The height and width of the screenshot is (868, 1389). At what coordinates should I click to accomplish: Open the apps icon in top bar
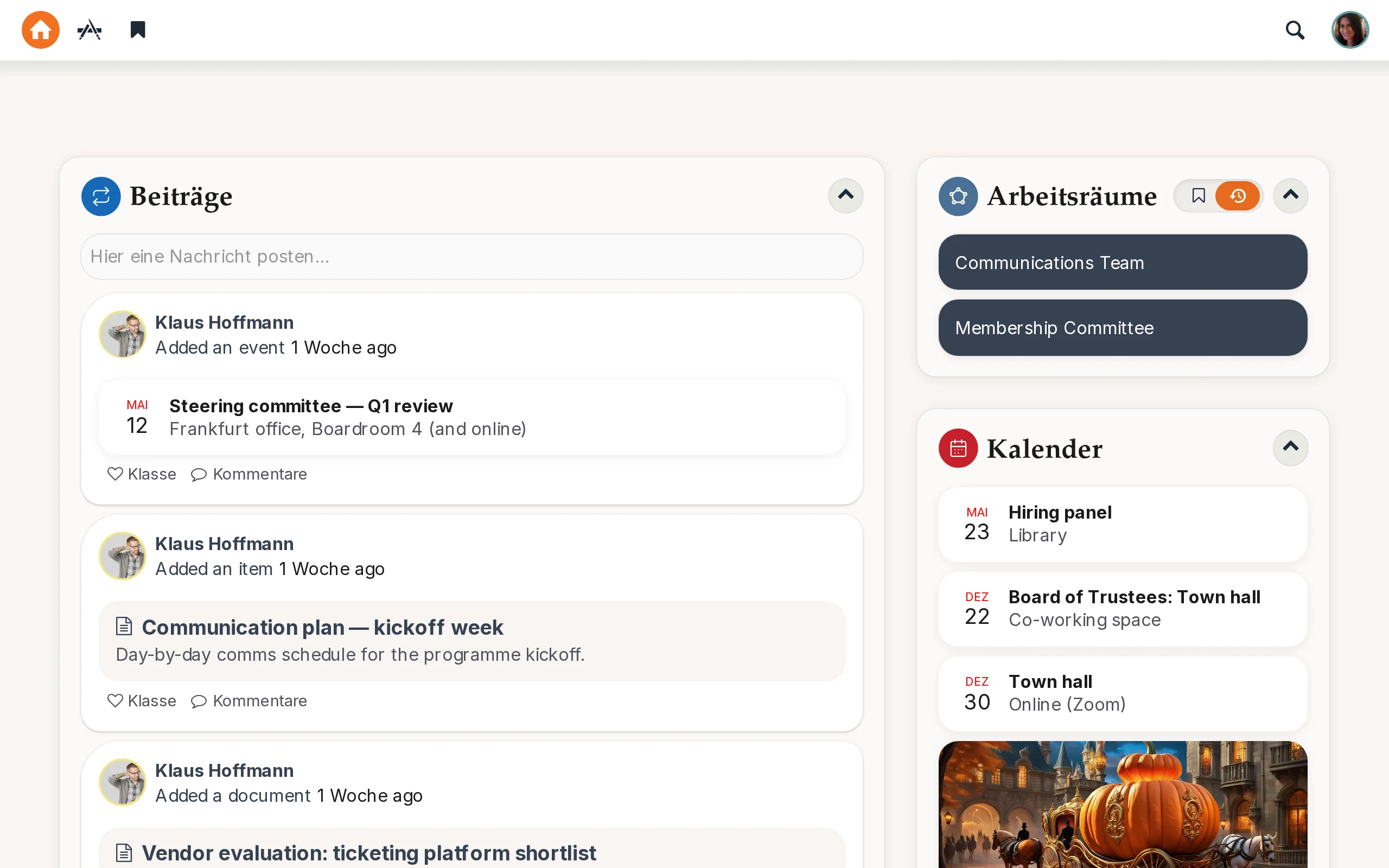click(x=90, y=30)
